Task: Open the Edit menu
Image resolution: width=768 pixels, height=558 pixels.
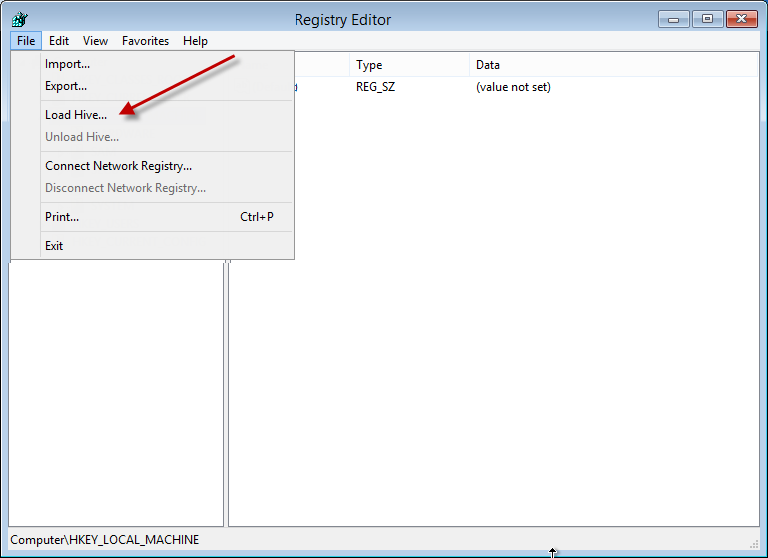Action: click(59, 41)
